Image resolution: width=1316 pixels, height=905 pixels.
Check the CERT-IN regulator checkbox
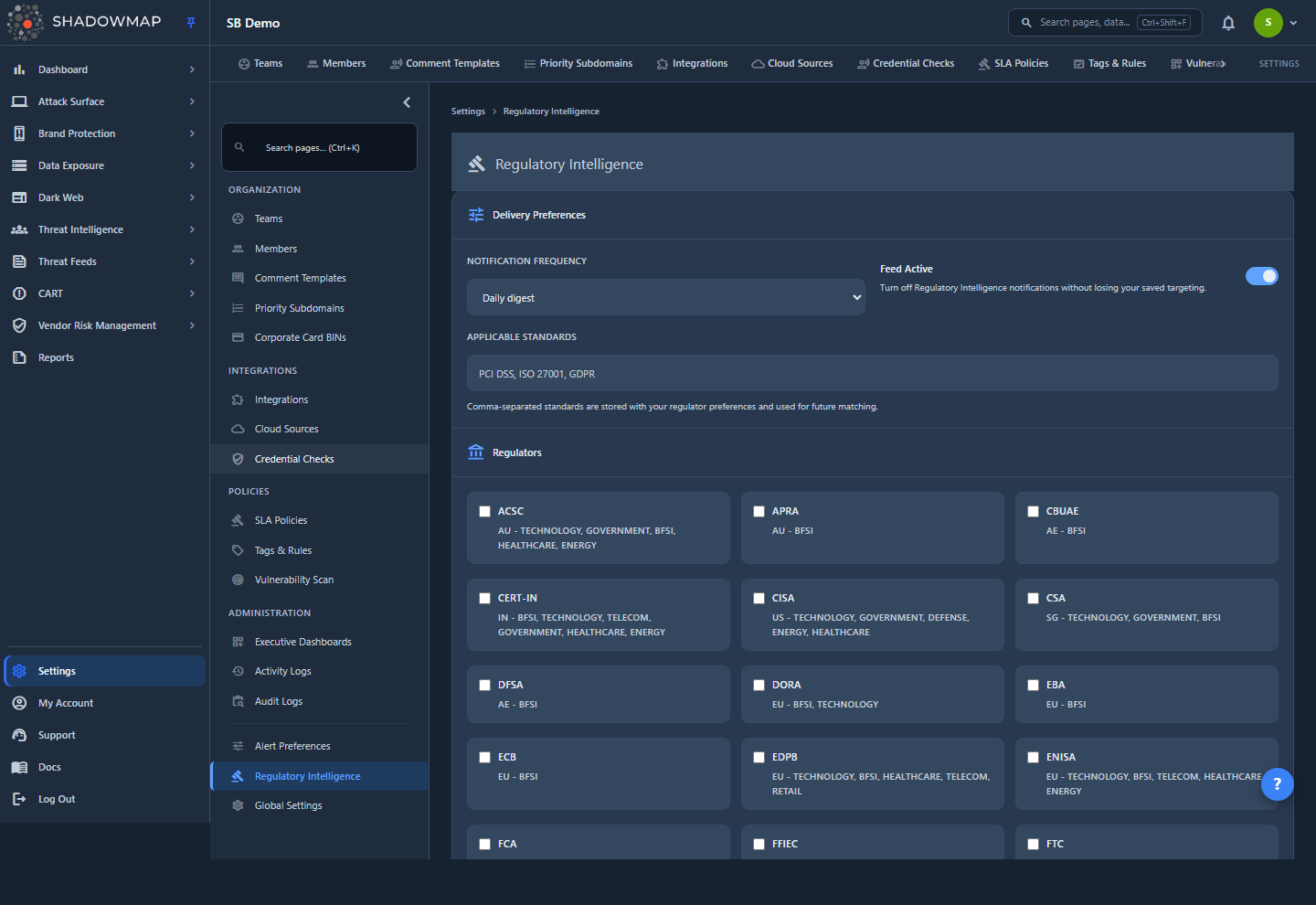pos(484,598)
